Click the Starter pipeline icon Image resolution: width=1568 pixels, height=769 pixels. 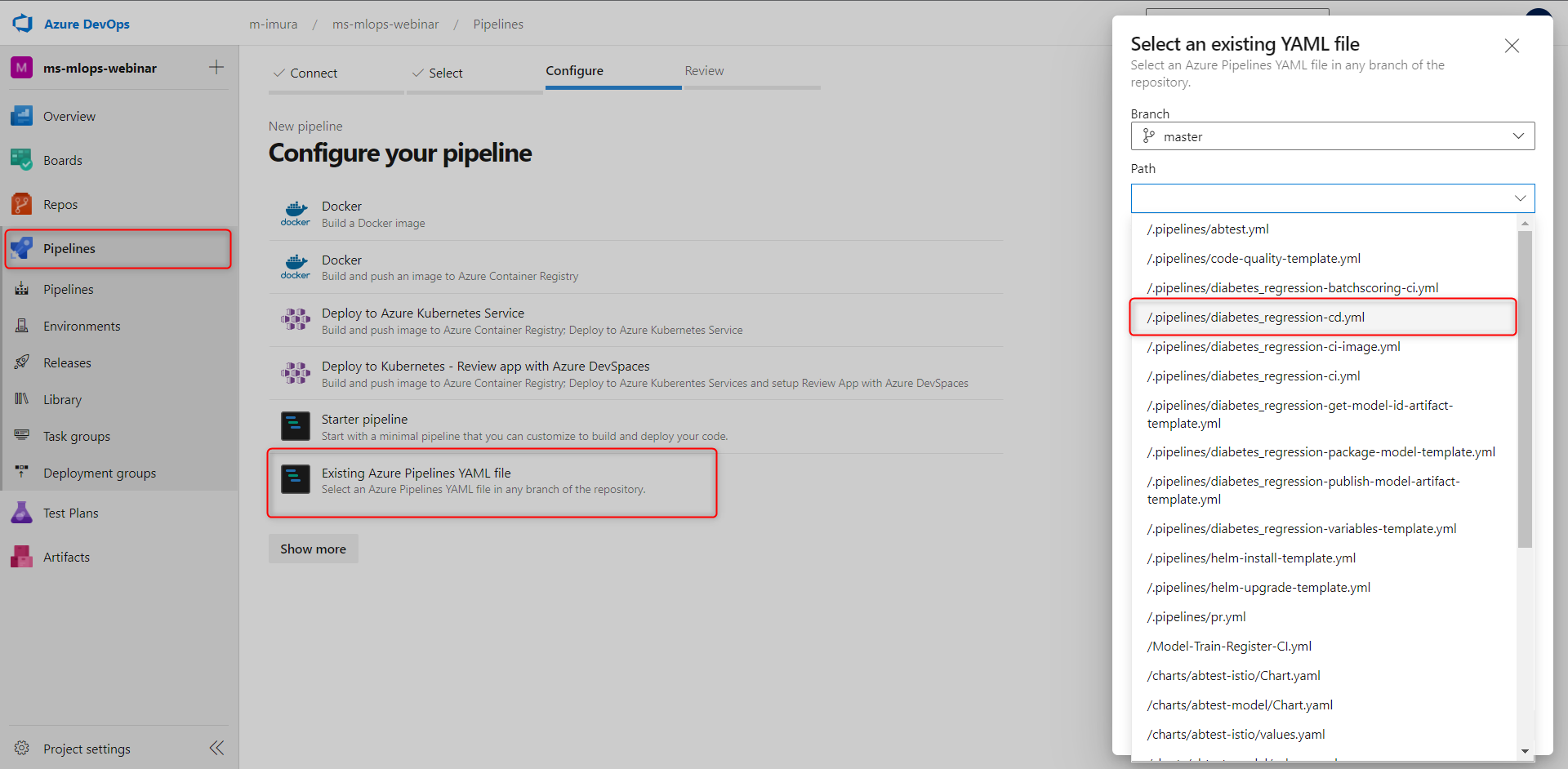tap(296, 426)
